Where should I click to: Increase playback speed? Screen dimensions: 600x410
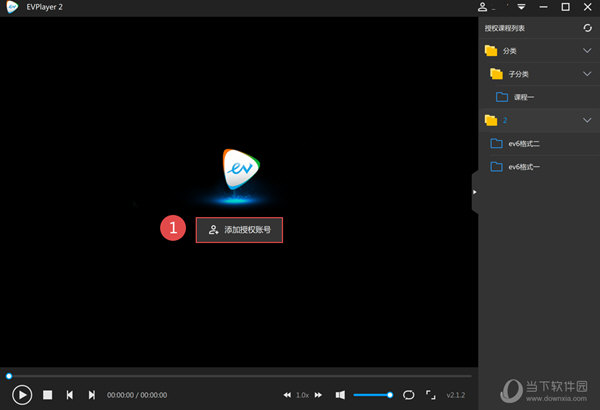[318, 395]
